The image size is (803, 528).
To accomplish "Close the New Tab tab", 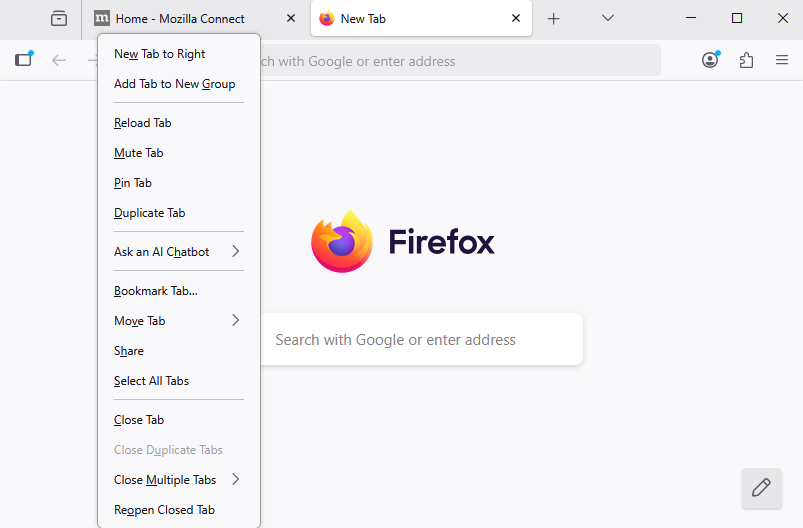I will point(516,18).
